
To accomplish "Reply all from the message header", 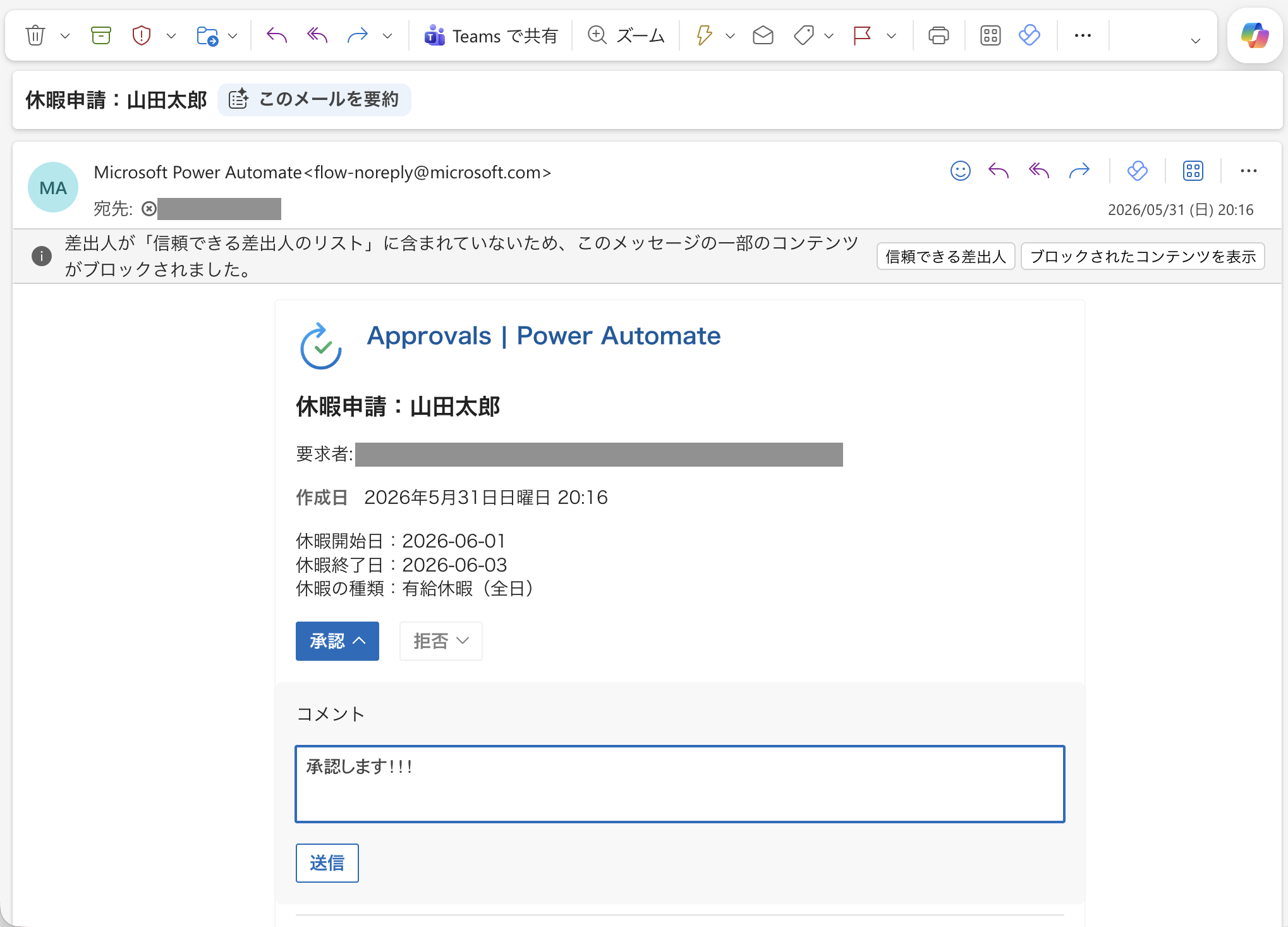I will pyautogui.click(x=1039, y=171).
